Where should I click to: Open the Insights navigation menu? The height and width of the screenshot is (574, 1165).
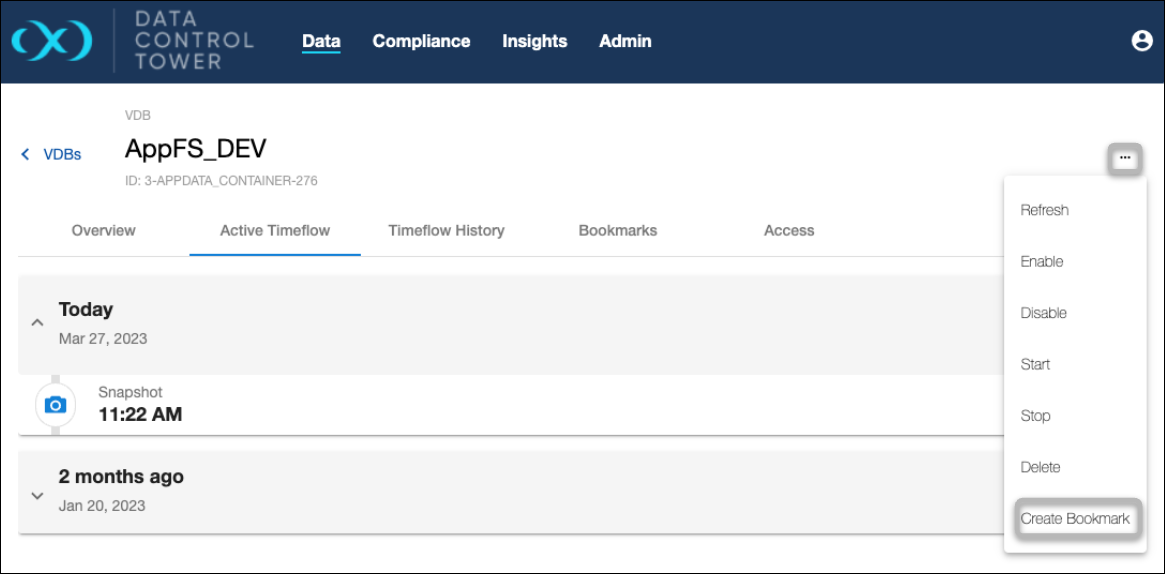coord(535,42)
